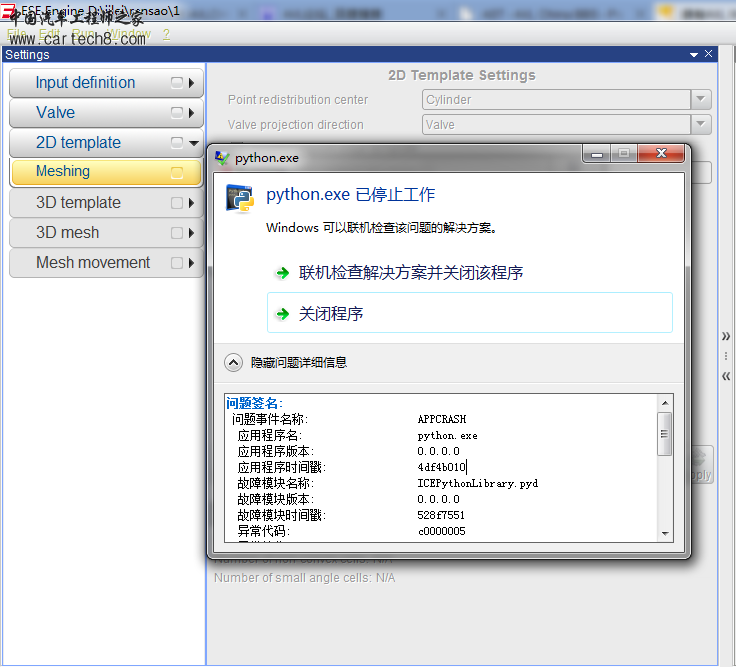This screenshot has width=736, height=667.
Task: Click 联机检查解决方案并关闭该程序 option
Action: 411,273
